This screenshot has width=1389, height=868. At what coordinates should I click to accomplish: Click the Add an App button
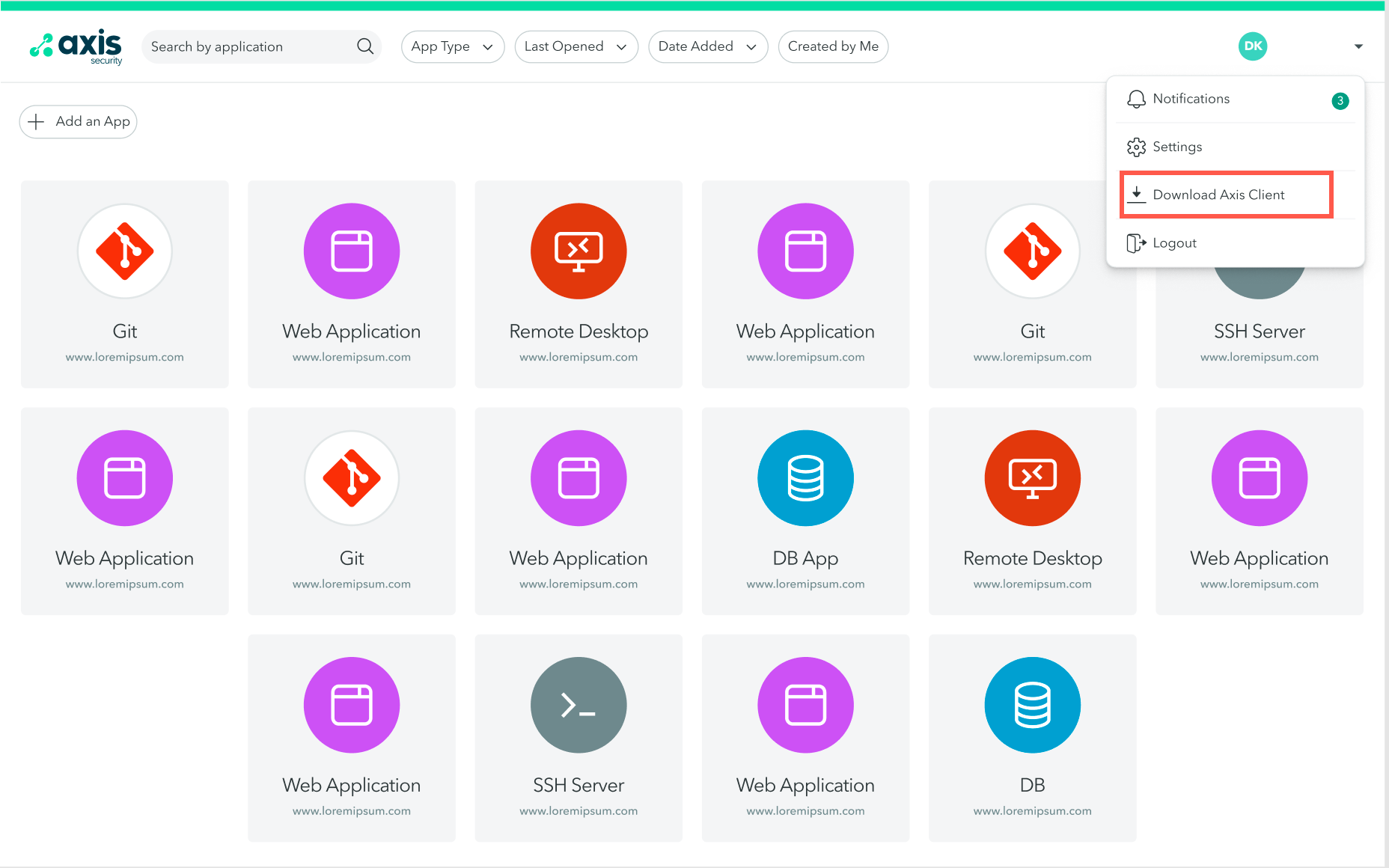tap(78, 121)
